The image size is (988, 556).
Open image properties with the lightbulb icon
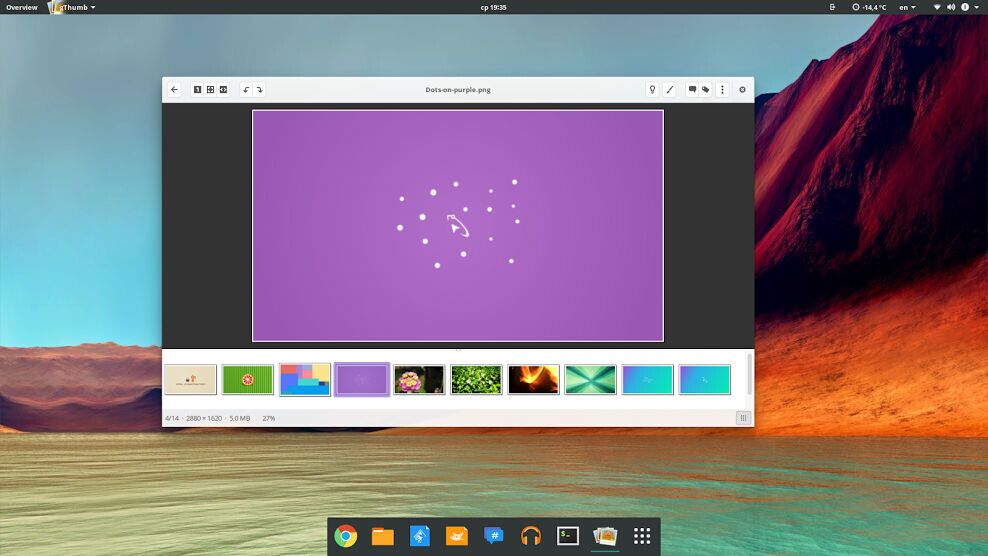653,90
